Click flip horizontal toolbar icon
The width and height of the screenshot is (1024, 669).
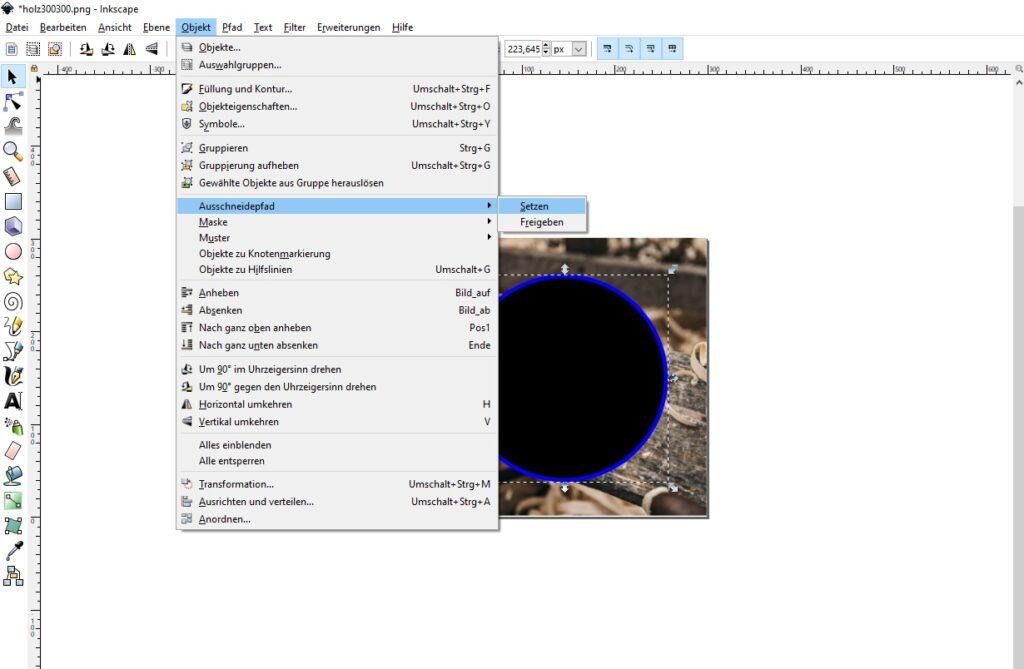click(130, 49)
